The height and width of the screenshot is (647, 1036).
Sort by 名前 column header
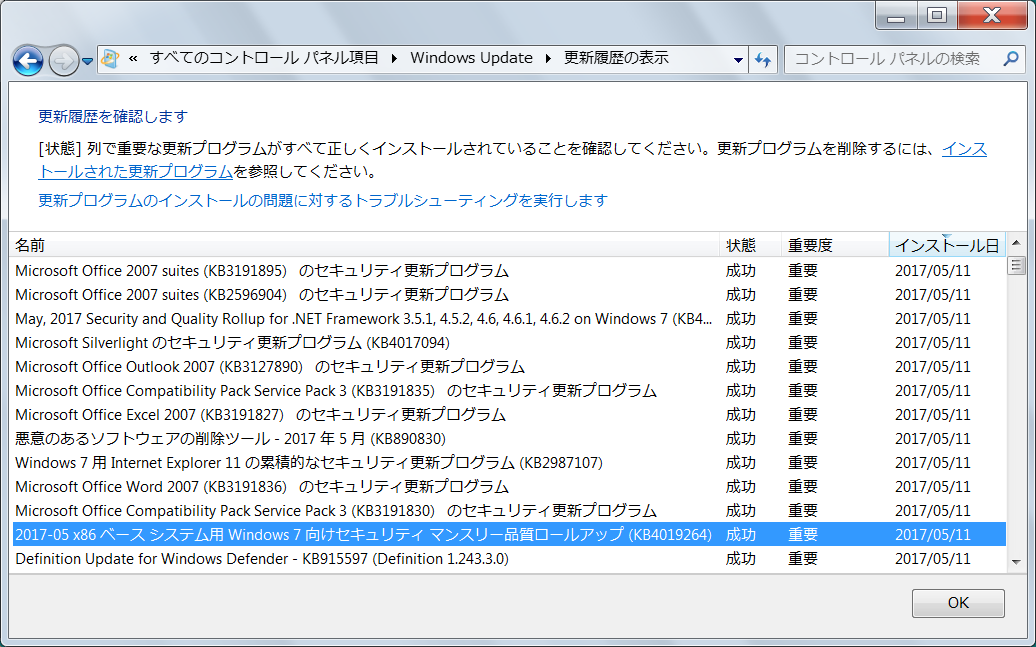pyautogui.click(x=364, y=245)
